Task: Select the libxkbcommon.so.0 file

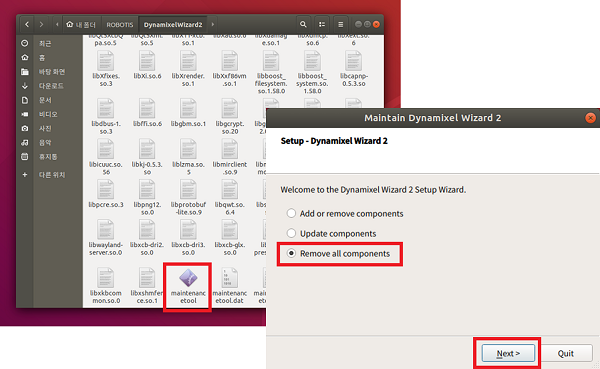Action: tap(106, 286)
